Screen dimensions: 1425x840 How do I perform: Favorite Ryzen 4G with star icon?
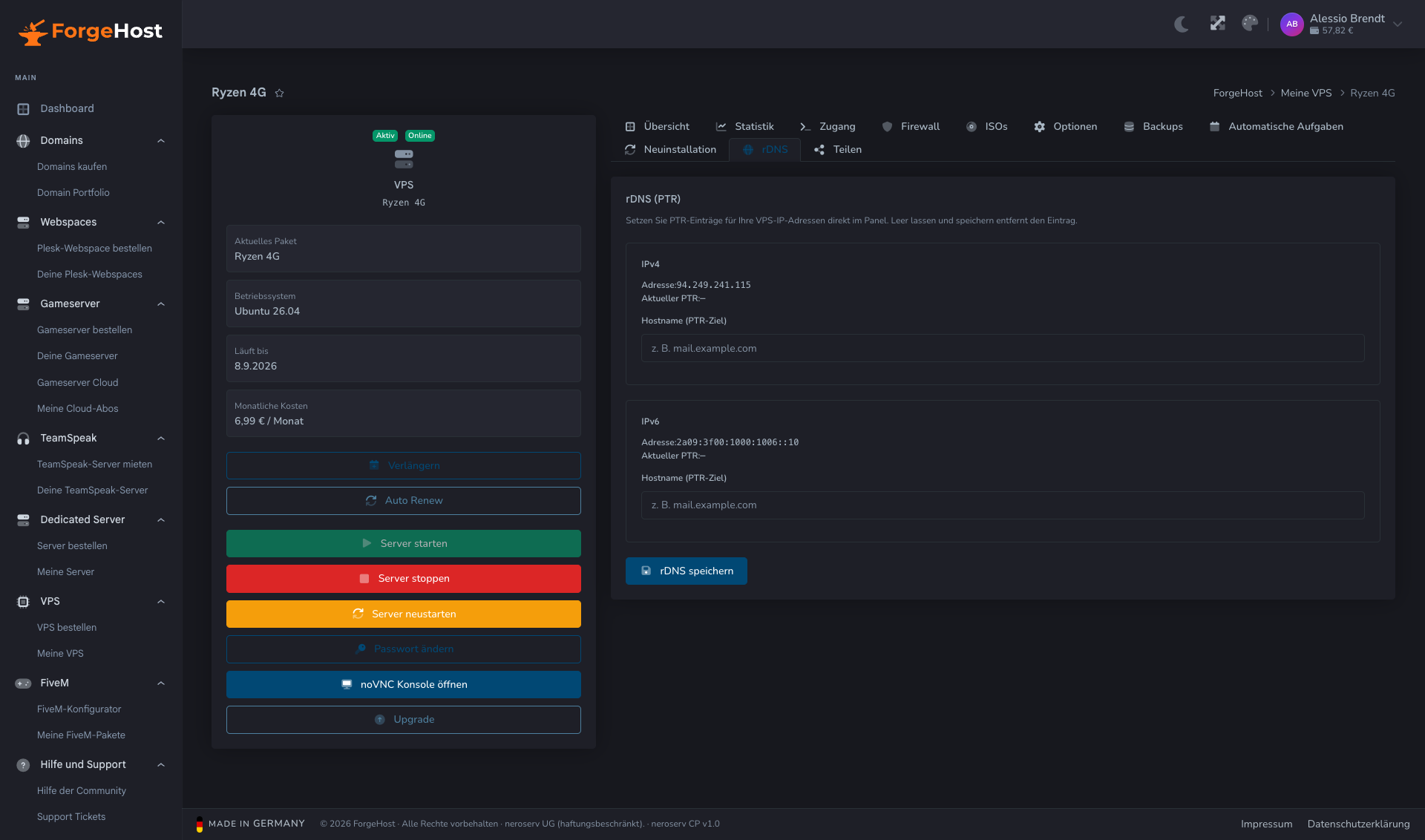279,93
